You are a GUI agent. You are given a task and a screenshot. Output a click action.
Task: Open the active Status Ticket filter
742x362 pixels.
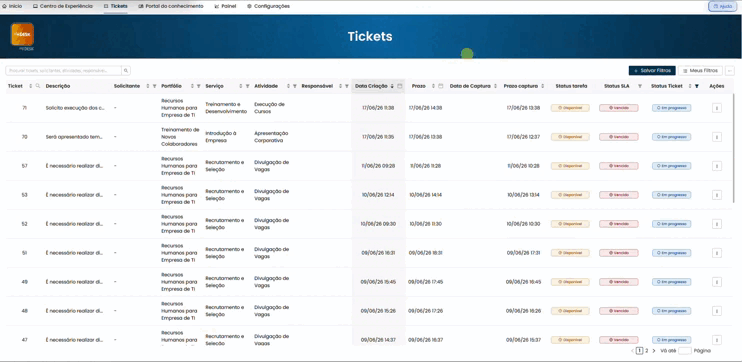[x=696, y=86]
